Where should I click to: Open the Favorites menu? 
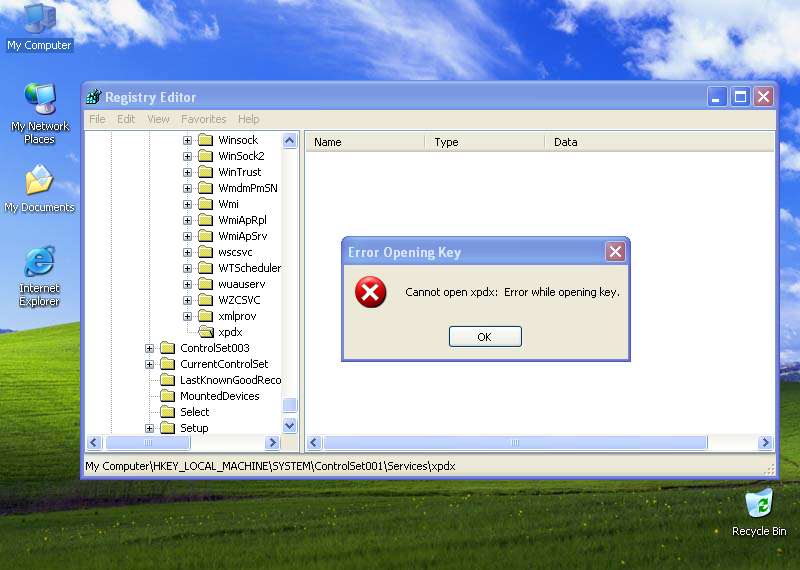[x=204, y=119]
